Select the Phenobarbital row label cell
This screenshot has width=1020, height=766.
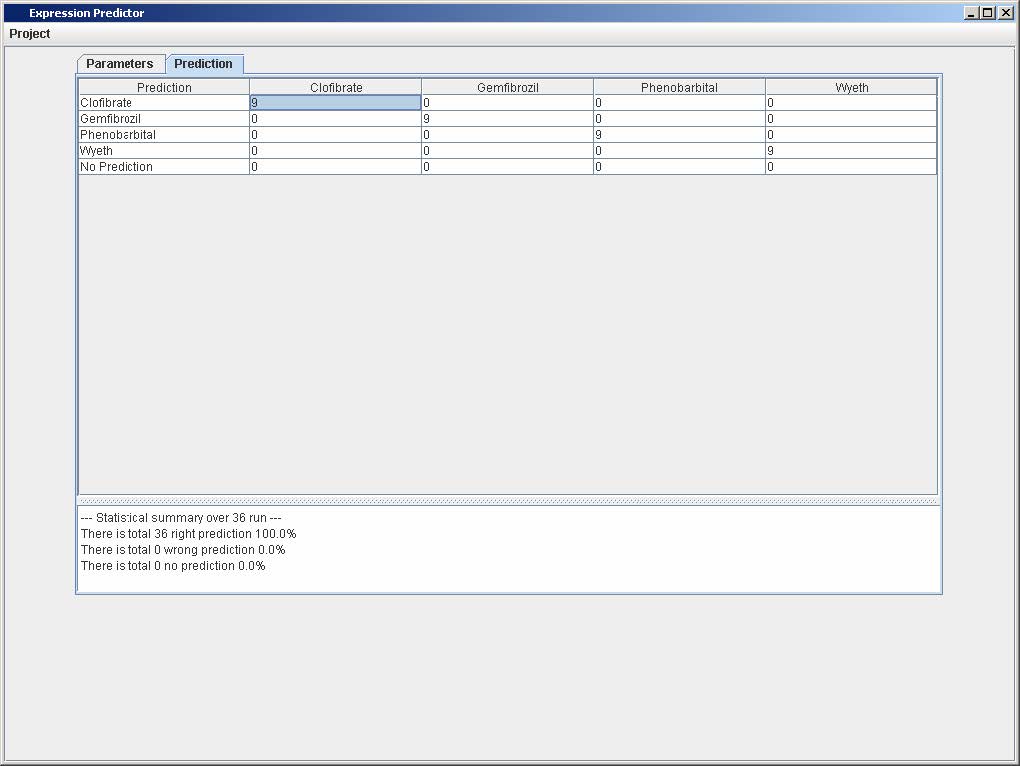point(164,135)
